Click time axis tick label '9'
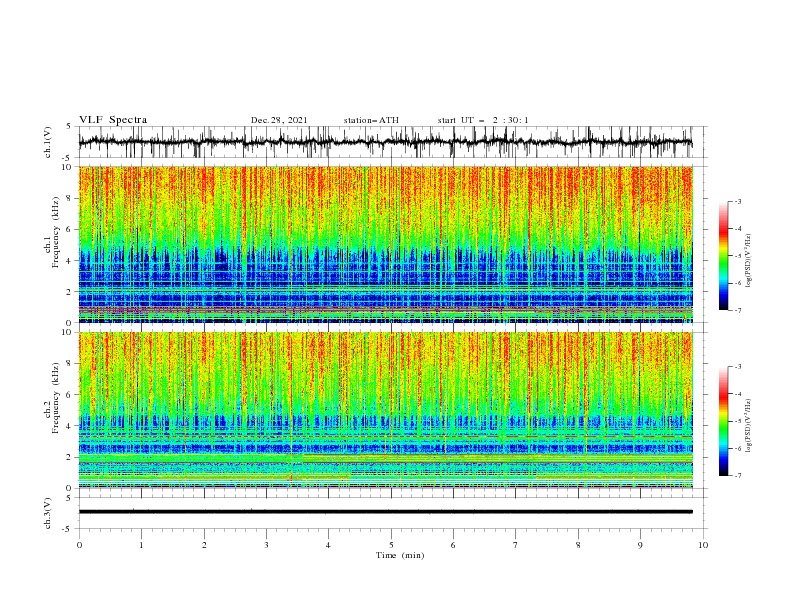The height and width of the screenshot is (612, 792). pos(640,545)
